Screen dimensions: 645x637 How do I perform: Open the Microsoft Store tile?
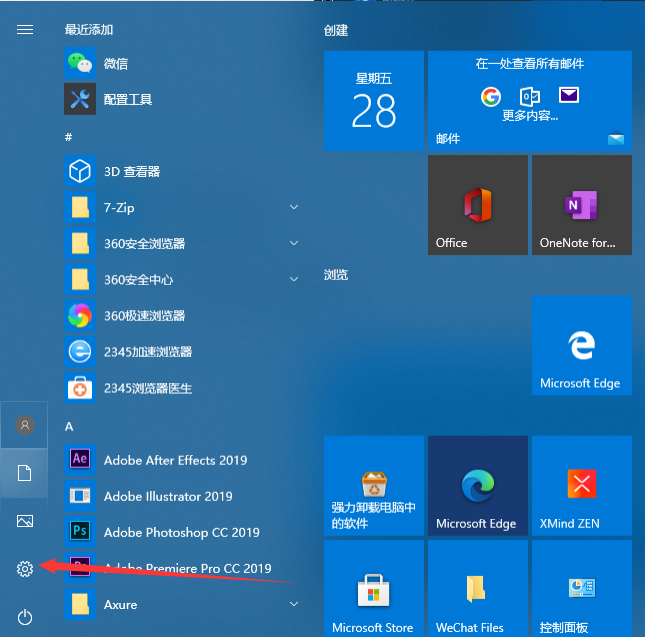[373, 588]
